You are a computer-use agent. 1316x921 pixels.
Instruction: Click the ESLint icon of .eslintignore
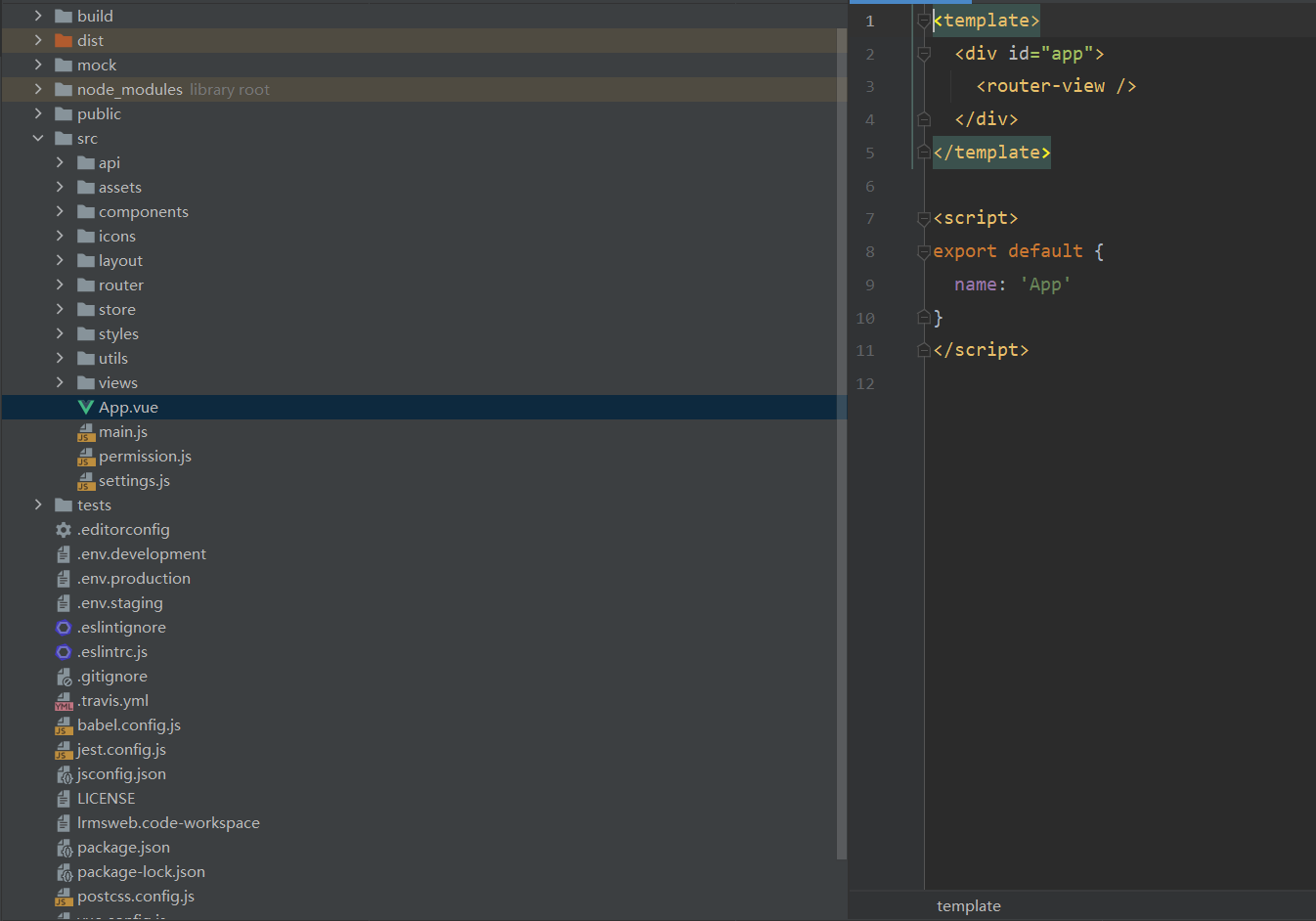[64, 628]
